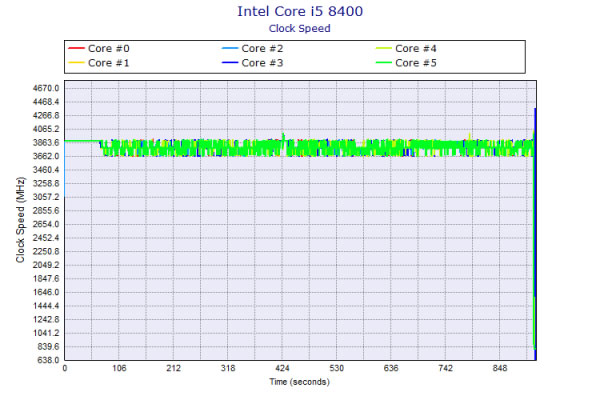
Task: Click the 3662.0 y-axis value
Action: click(46, 156)
